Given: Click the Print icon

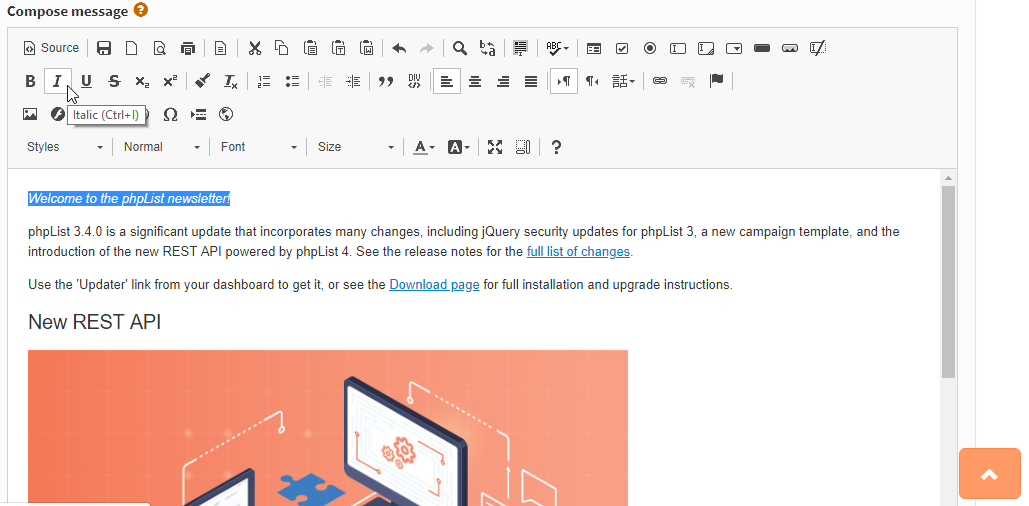Looking at the screenshot, I should (188, 48).
